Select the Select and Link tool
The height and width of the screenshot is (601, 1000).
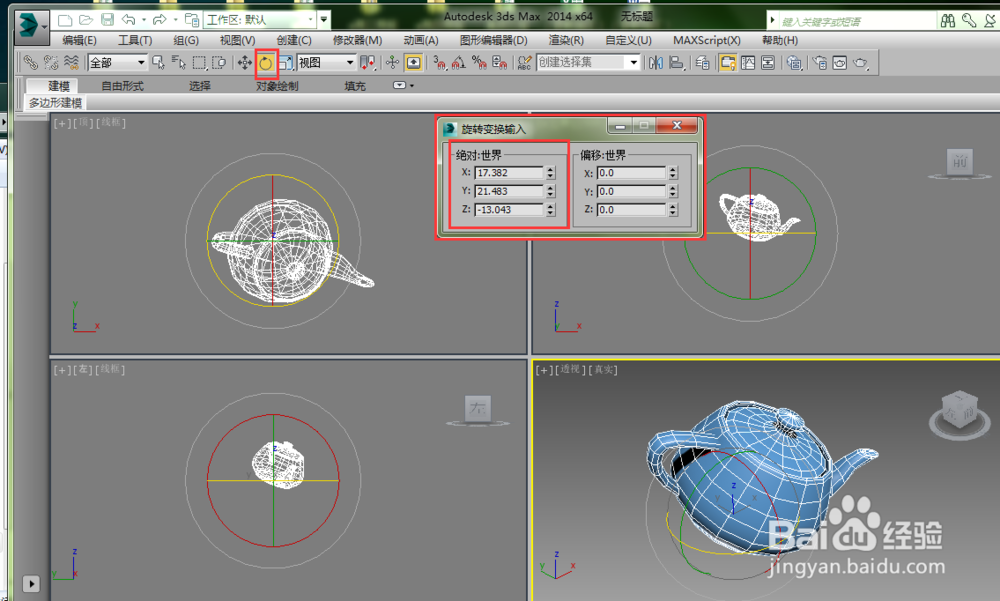pyautogui.click(x=30, y=62)
